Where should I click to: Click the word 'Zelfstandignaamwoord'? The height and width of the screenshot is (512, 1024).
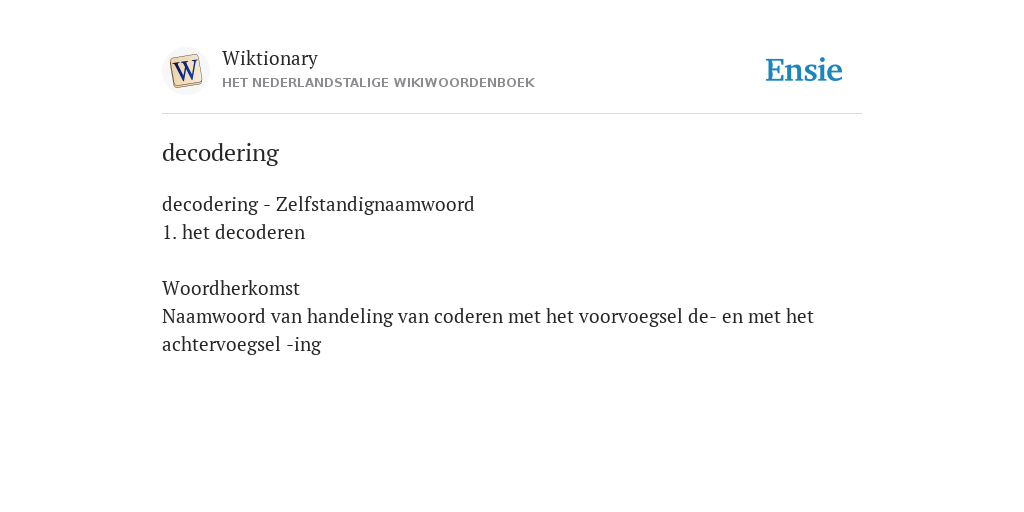coord(375,204)
